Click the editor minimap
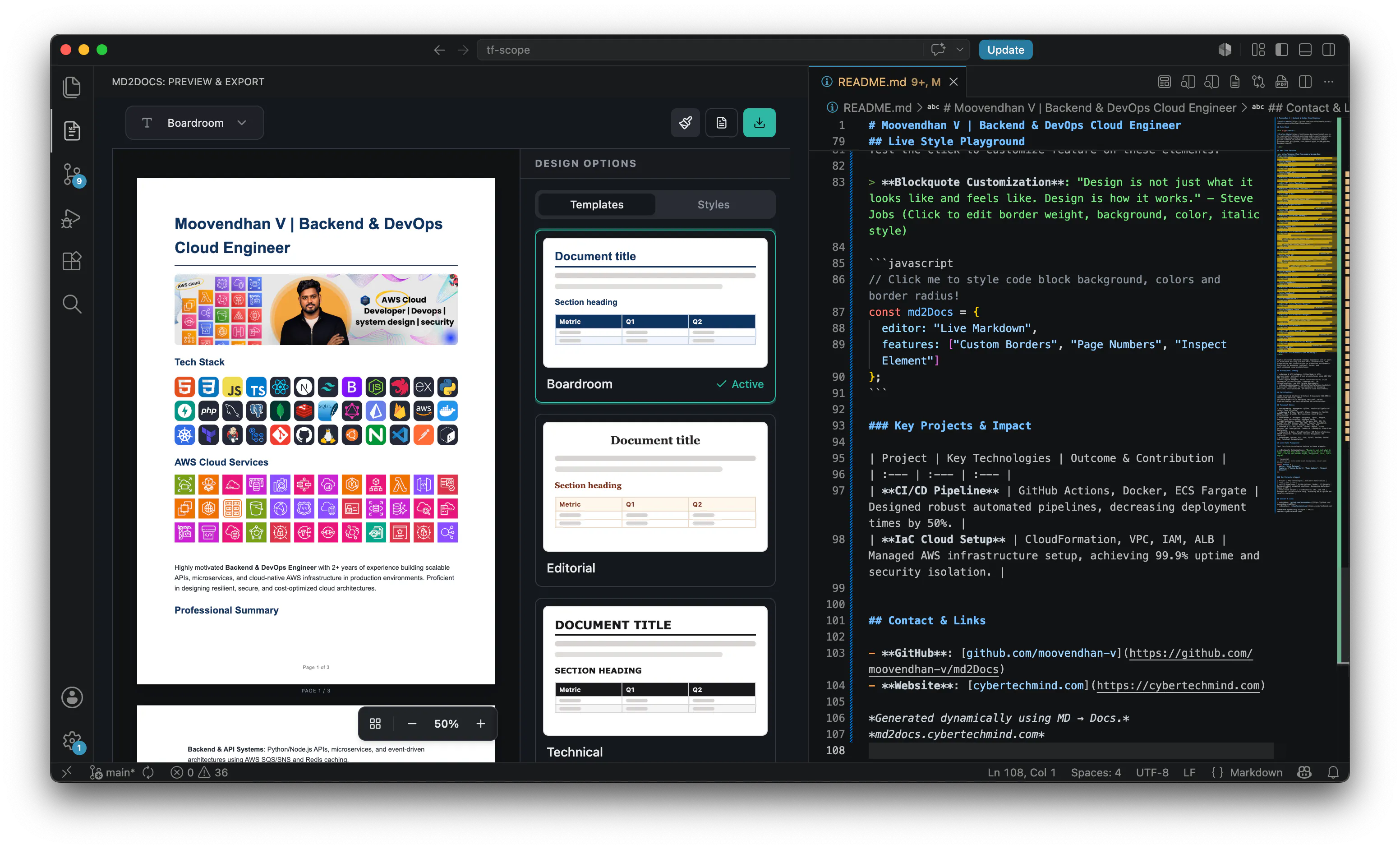The width and height of the screenshot is (1400, 849). click(x=1305, y=315)
